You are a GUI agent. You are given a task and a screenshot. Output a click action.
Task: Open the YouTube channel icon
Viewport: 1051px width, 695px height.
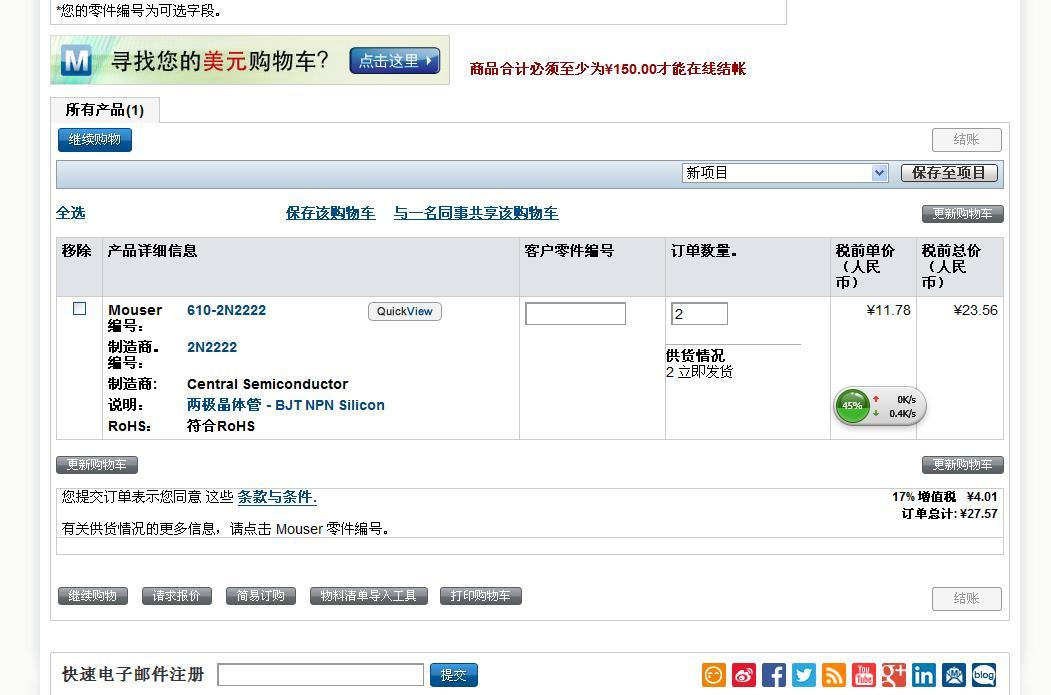click(864, 675)
